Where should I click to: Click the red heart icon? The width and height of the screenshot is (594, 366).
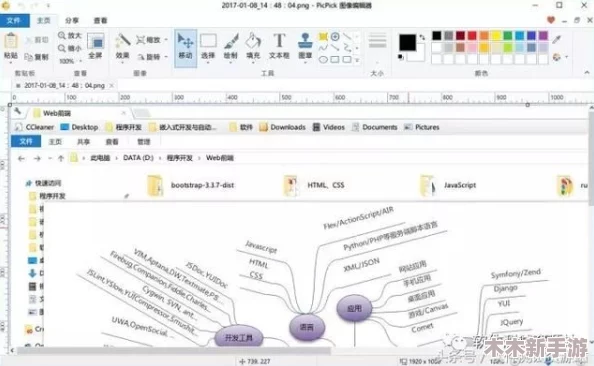(551, 20)
